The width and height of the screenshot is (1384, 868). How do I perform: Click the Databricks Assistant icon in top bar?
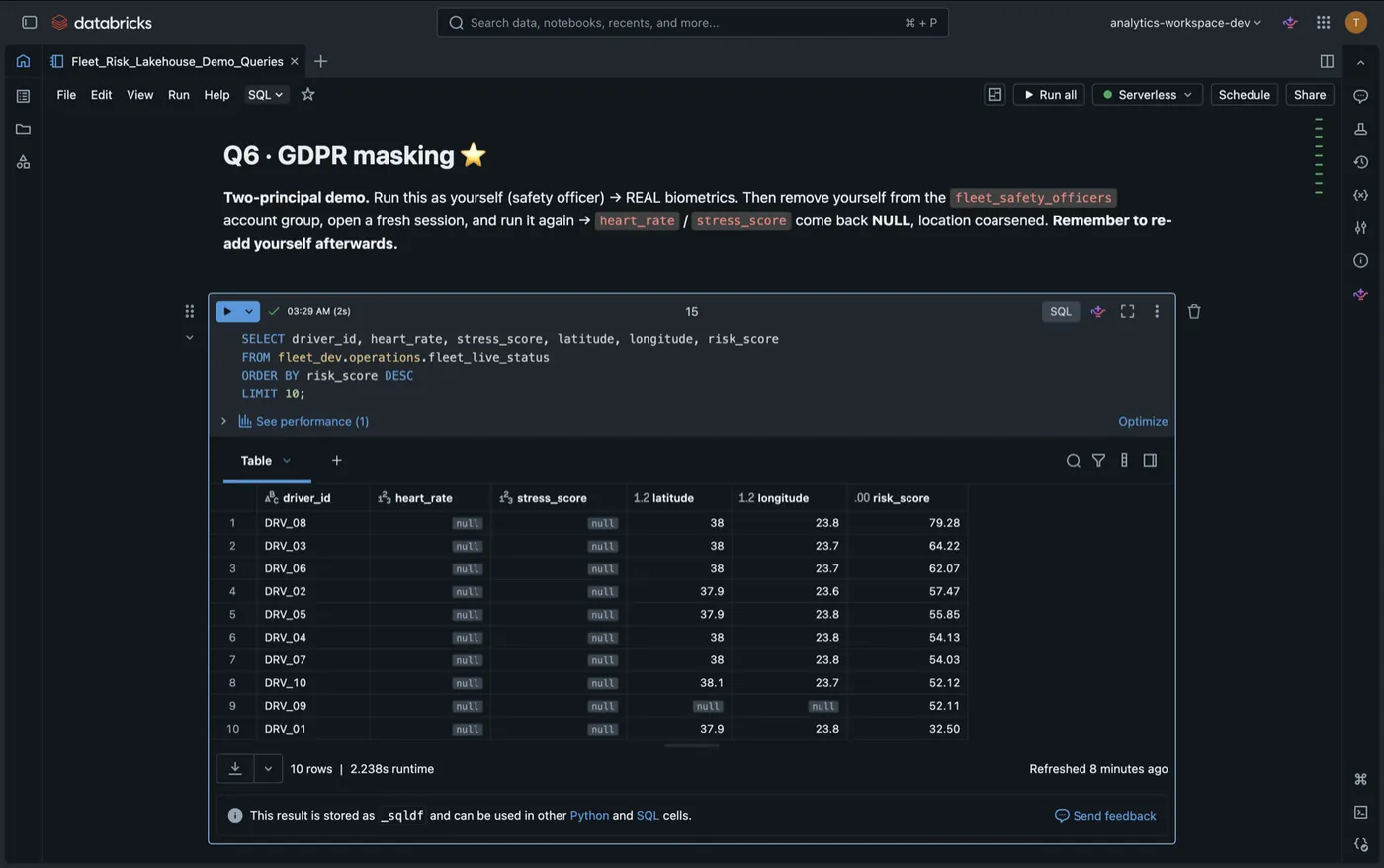coord(1290,22)
